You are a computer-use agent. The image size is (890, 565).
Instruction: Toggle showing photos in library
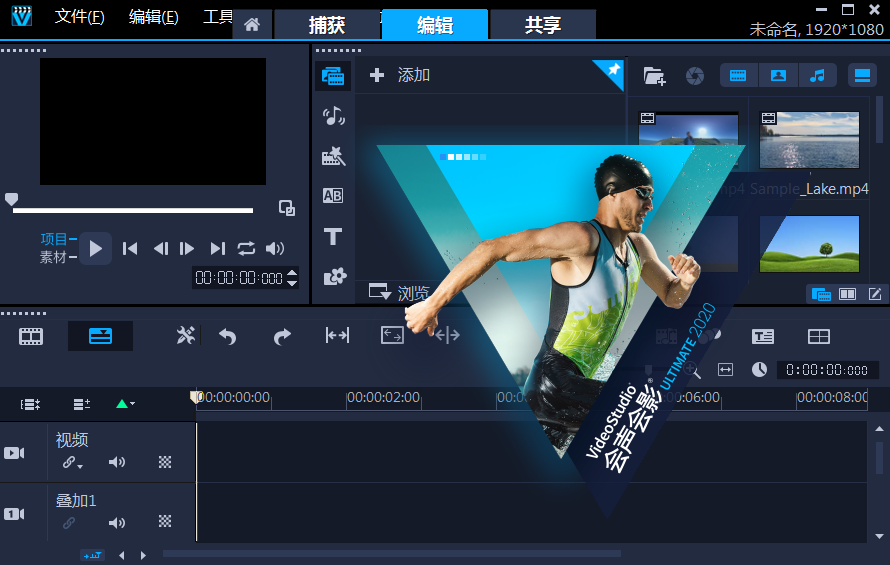[x=778, y=76]
